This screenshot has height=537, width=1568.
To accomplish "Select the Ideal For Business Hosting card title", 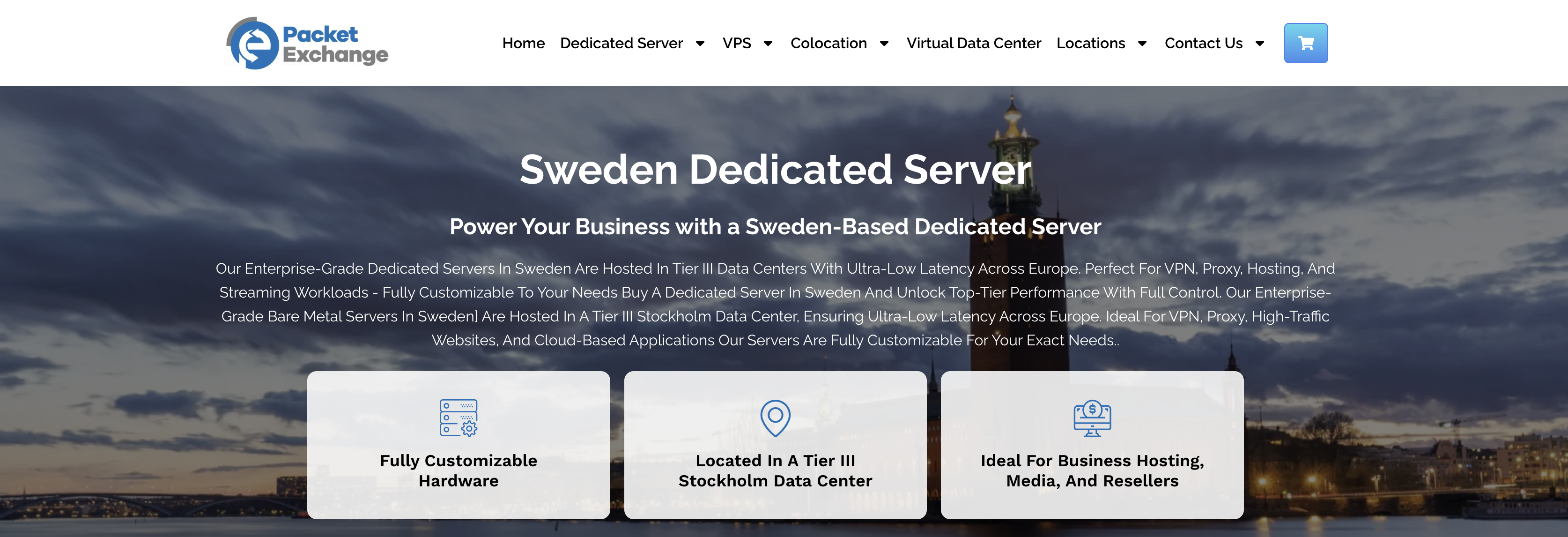I will point(1092,470).
